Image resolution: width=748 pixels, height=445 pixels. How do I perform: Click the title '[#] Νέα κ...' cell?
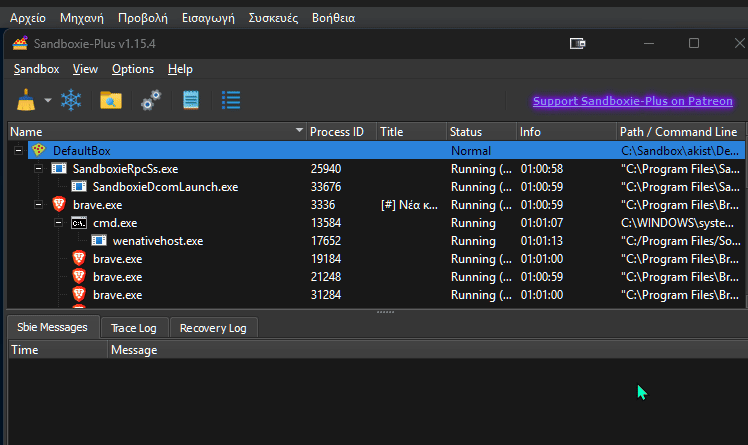[409, 205]
